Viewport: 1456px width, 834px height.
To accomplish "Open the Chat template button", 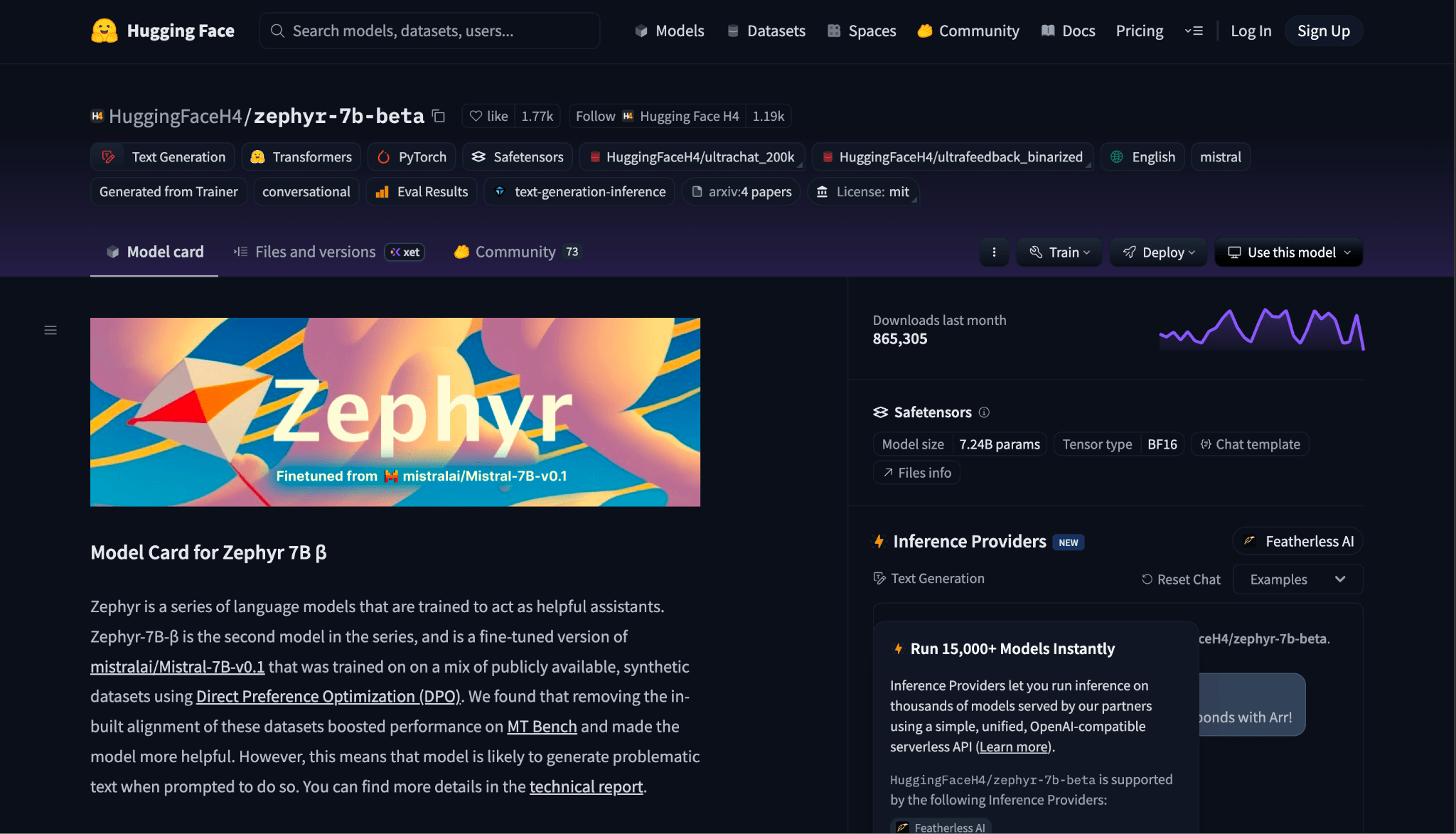I will tap(1250, 444).
